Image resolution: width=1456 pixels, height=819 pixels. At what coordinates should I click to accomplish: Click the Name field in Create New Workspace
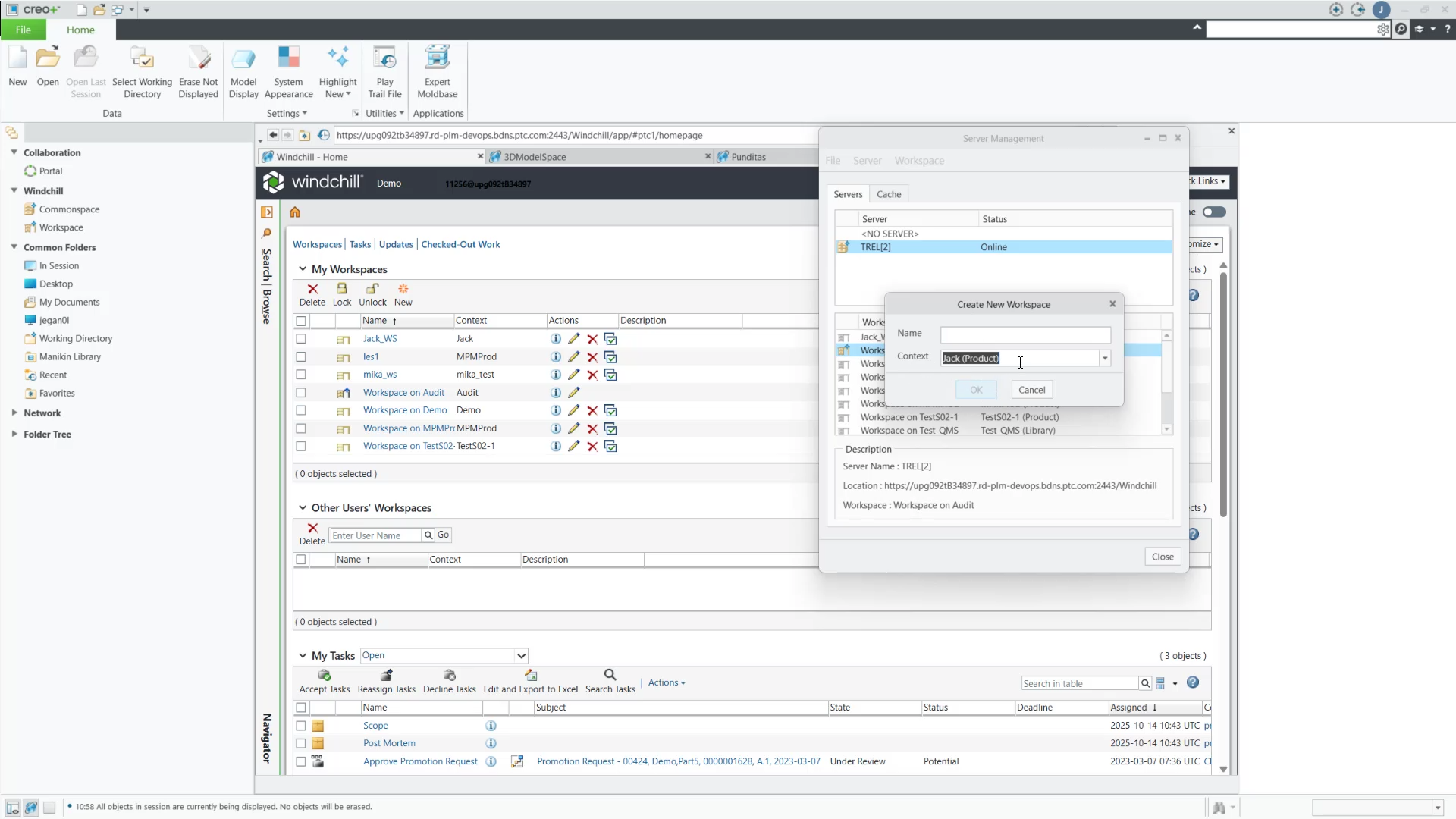pos(1025,334)
